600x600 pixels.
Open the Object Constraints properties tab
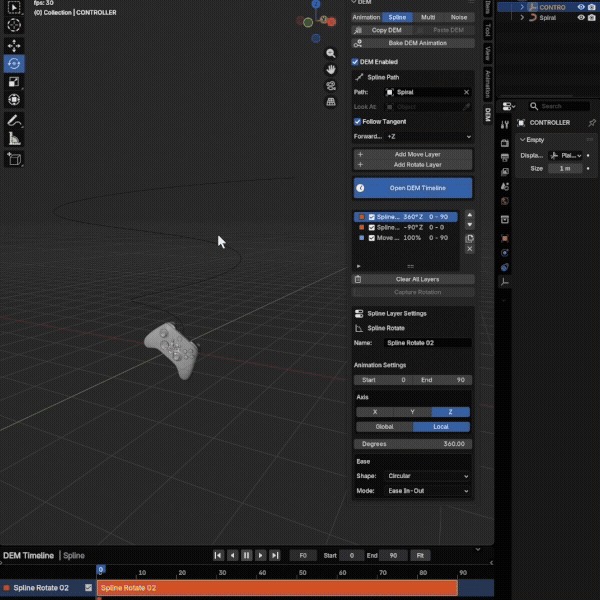pos(505,267)
